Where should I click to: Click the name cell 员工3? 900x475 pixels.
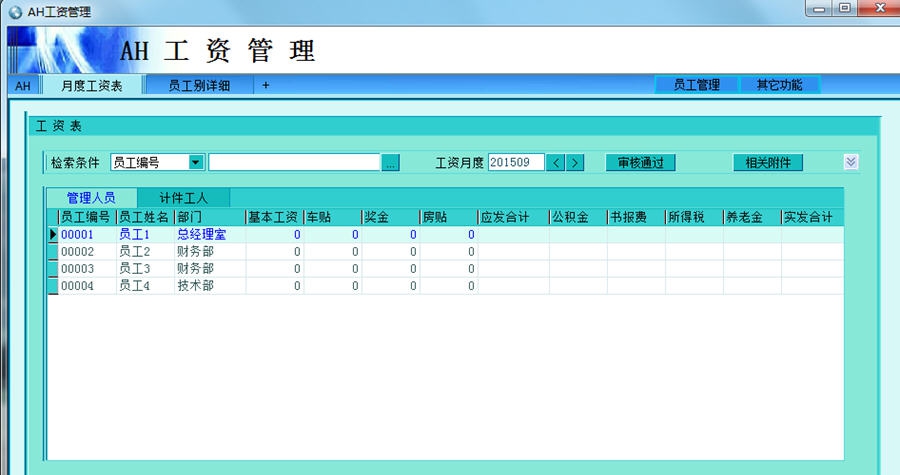coord(145,268)
